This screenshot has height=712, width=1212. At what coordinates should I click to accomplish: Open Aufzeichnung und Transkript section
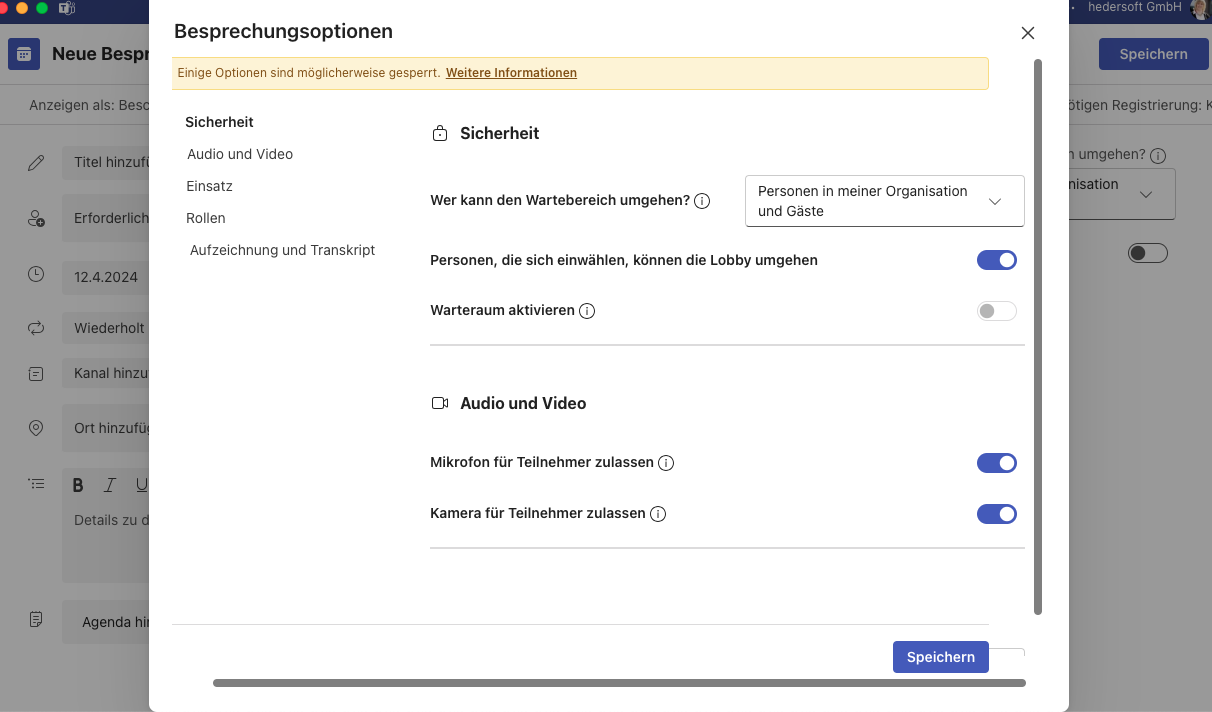(x=283, y=250)
